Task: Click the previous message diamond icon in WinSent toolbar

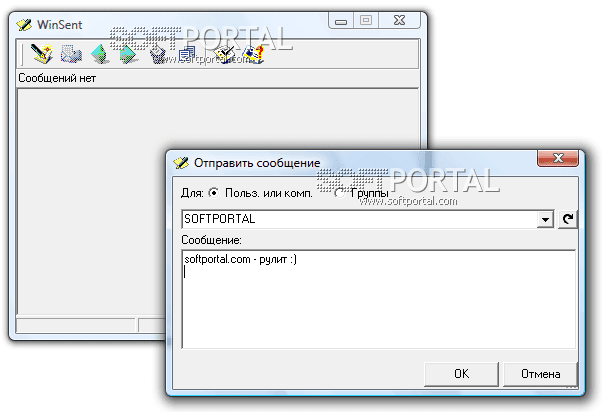Action: click(100, 54)
